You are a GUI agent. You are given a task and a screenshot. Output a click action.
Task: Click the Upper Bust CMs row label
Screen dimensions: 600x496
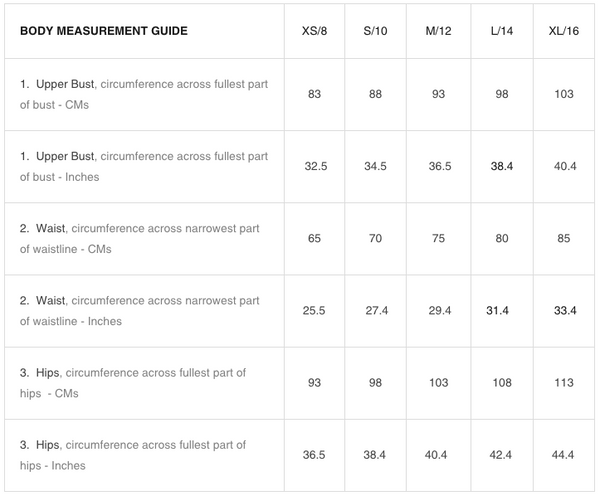144,94
